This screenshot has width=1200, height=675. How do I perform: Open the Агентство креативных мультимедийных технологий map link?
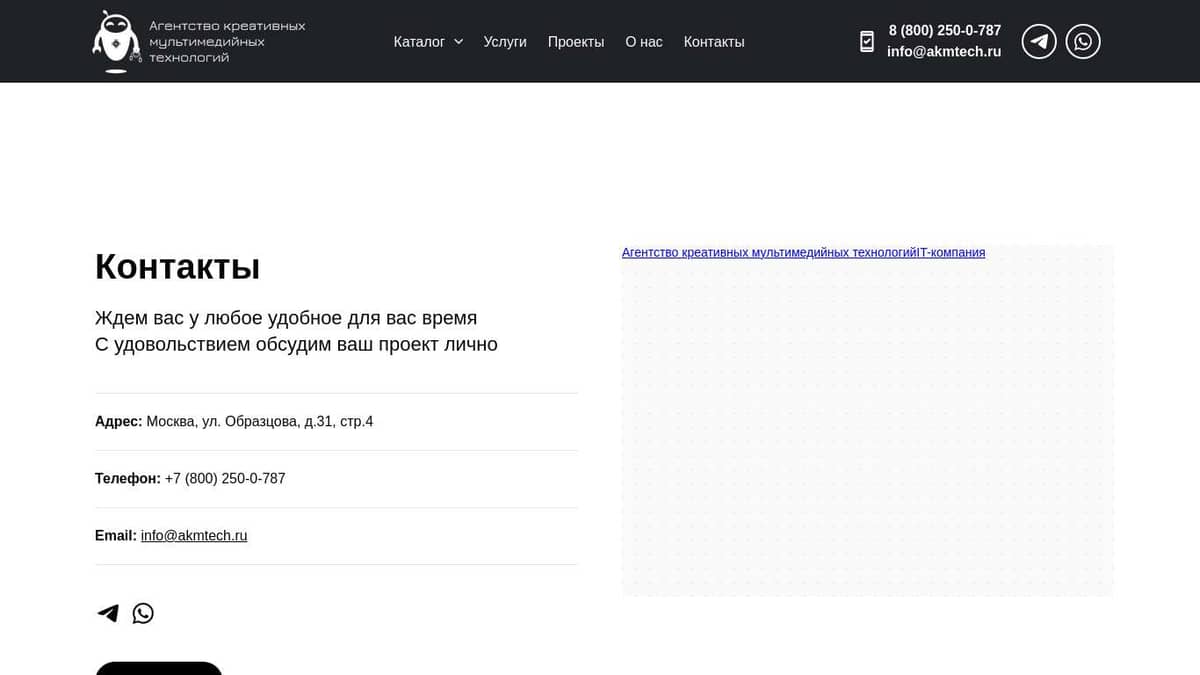pyautogui.click(x=769, y=253)
